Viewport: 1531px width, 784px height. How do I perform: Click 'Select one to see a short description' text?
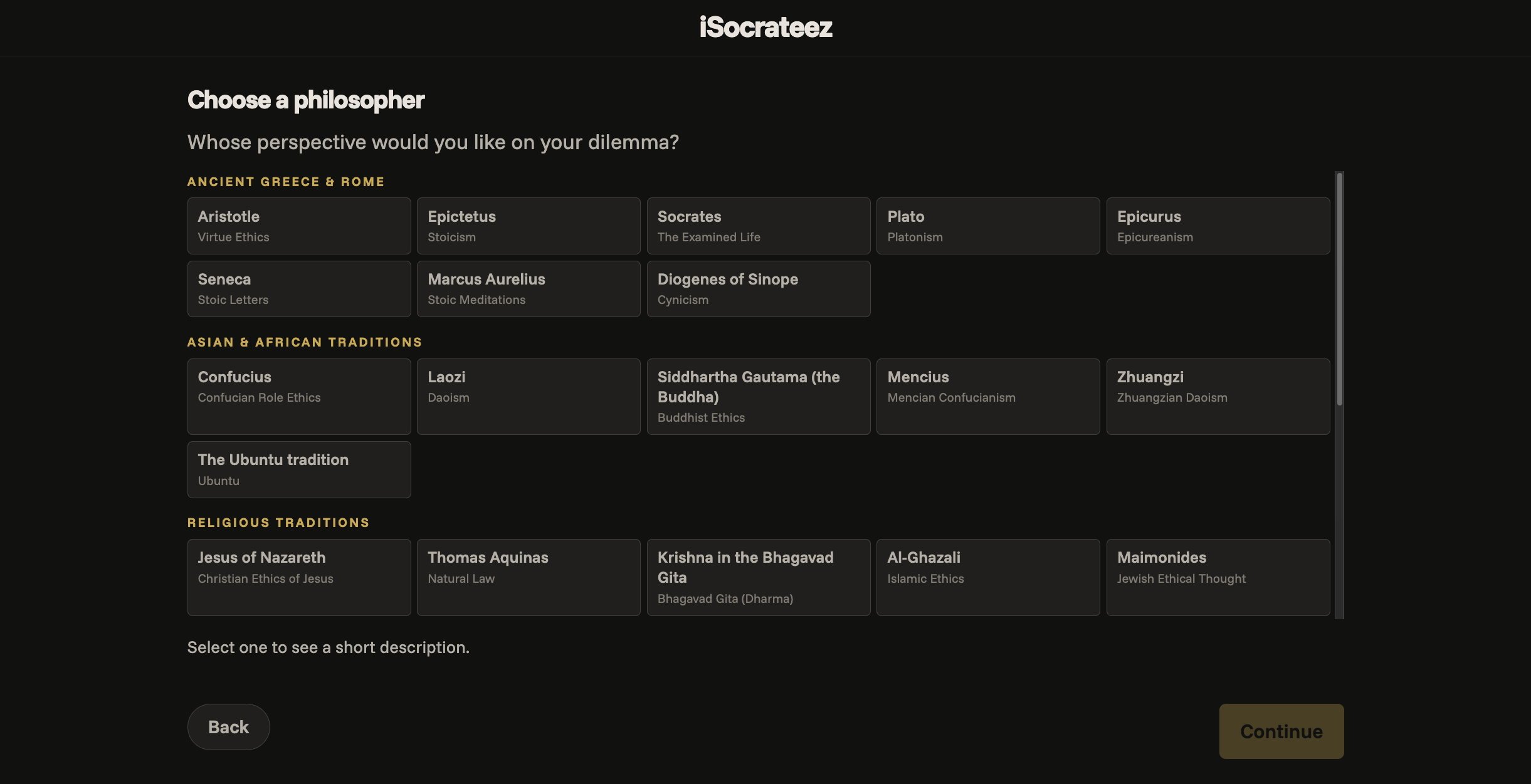(329, 647)
